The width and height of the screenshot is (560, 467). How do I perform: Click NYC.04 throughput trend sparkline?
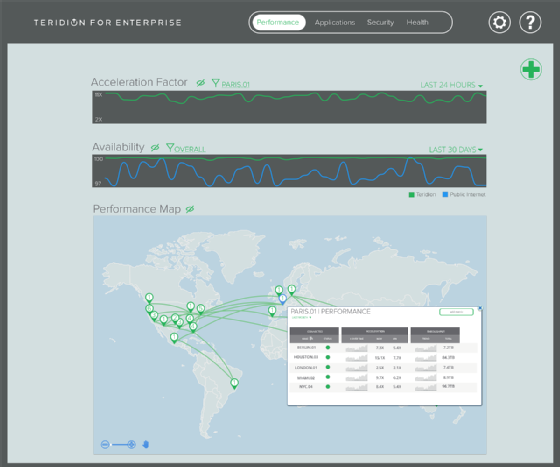point(425,387)
